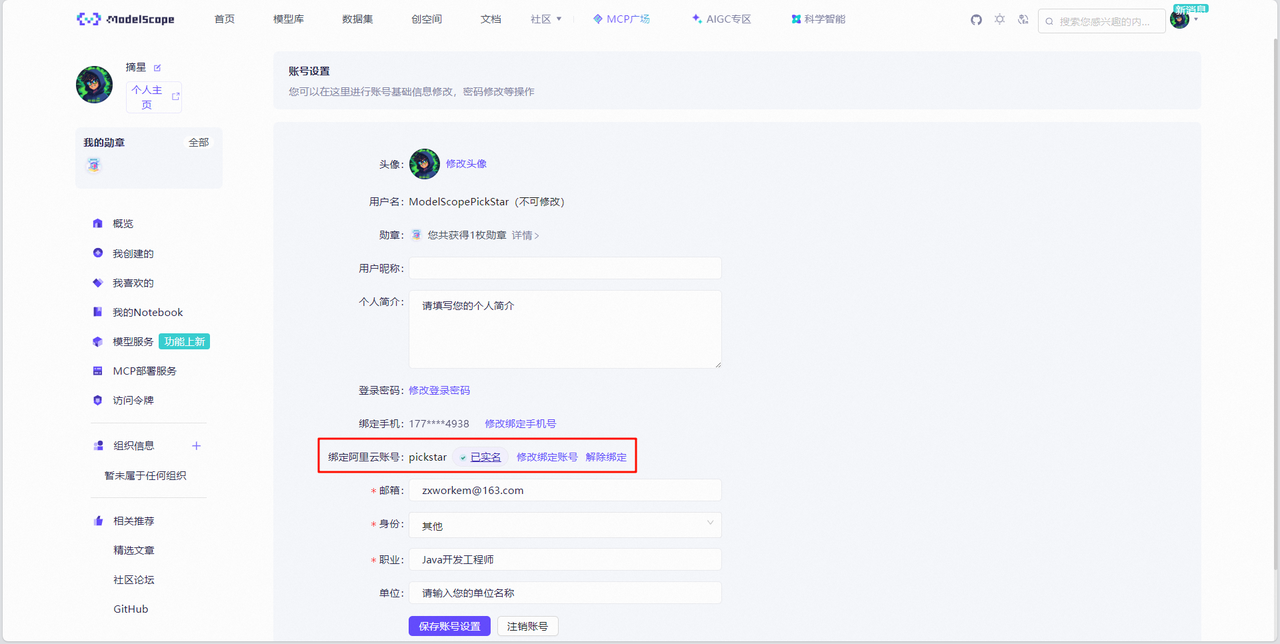Switch site language via translate icon

1023,20
